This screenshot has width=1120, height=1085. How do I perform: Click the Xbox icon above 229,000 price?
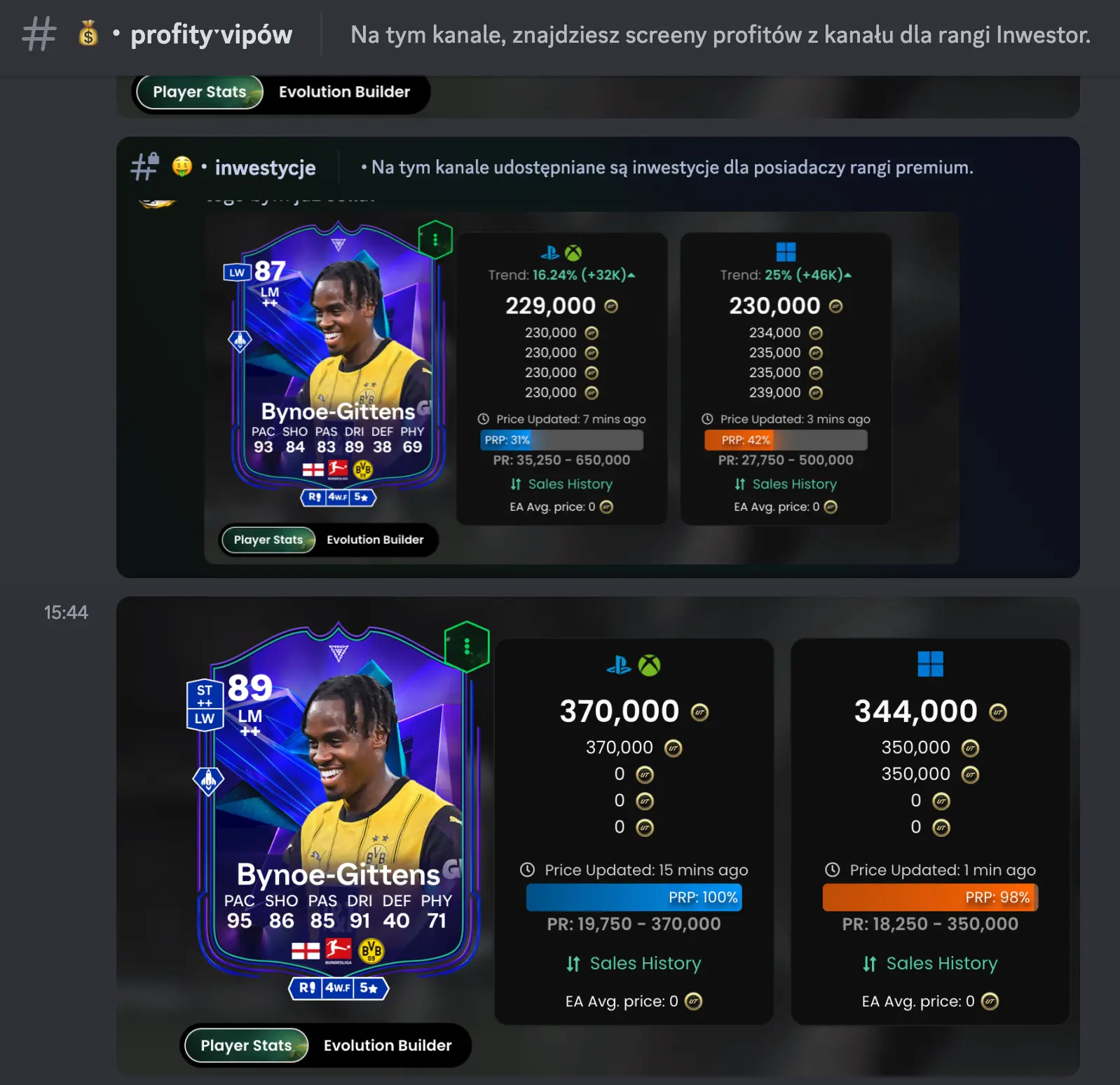(573, 253)
